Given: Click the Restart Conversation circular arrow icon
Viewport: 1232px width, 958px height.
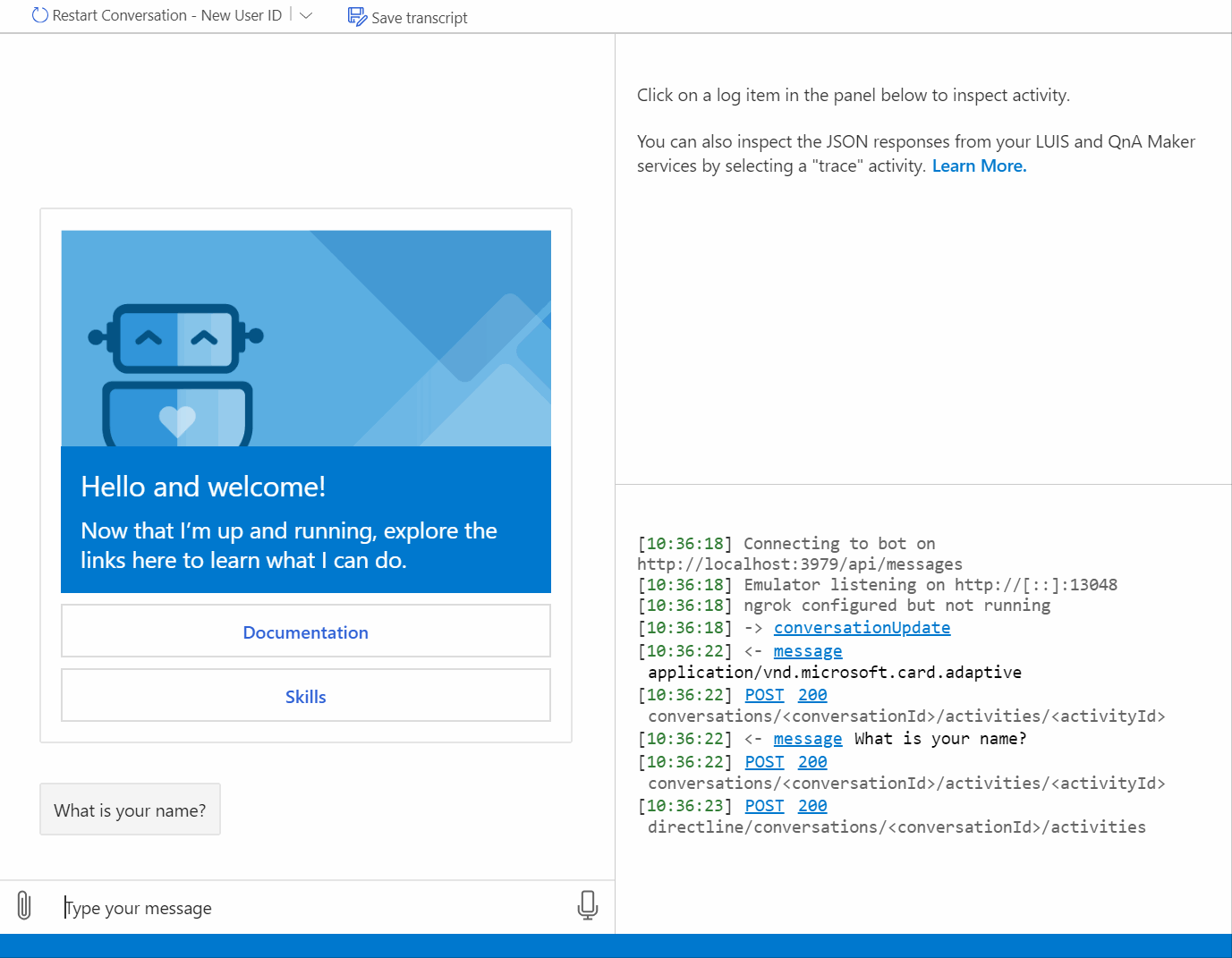Looking at the screenshot, I should coord(39,15).
